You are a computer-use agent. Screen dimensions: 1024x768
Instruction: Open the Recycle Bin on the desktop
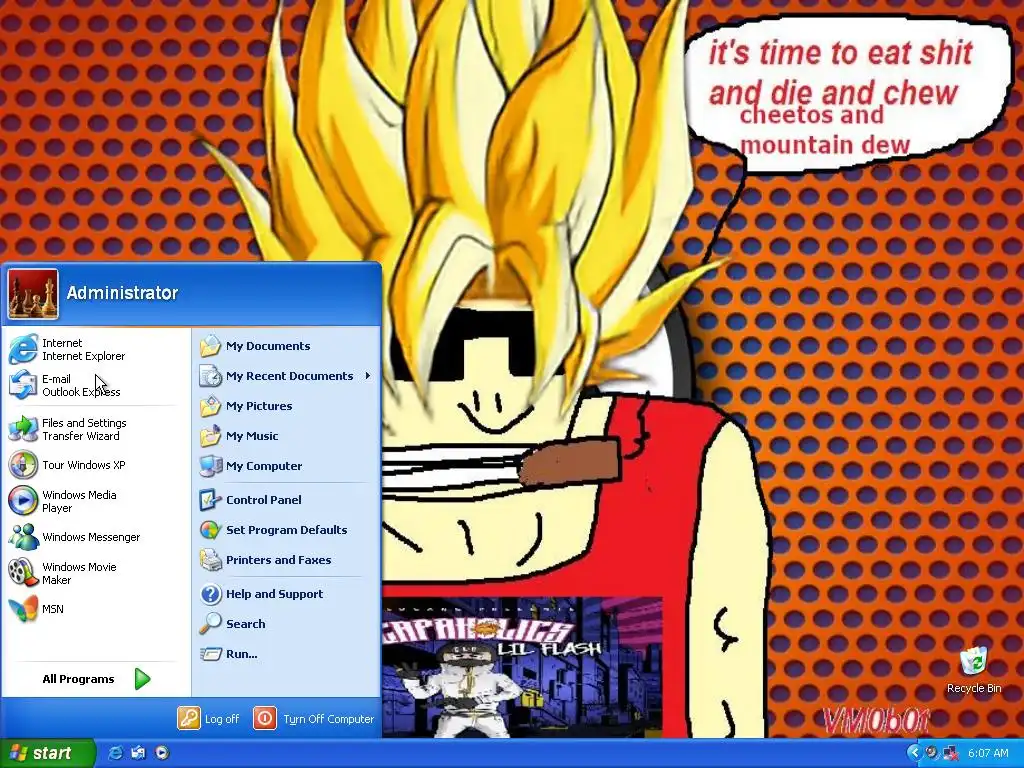click(x=974, y=670)
